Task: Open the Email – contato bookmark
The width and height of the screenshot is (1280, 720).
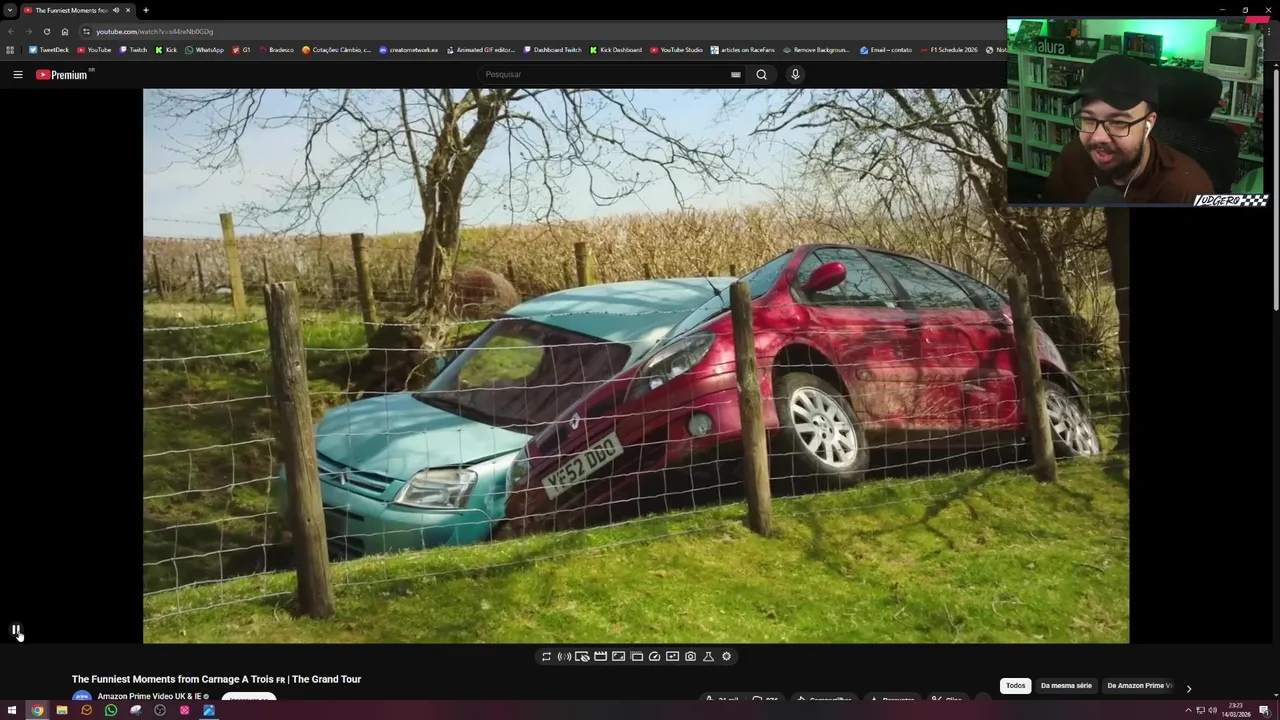Action: (886, 50)
